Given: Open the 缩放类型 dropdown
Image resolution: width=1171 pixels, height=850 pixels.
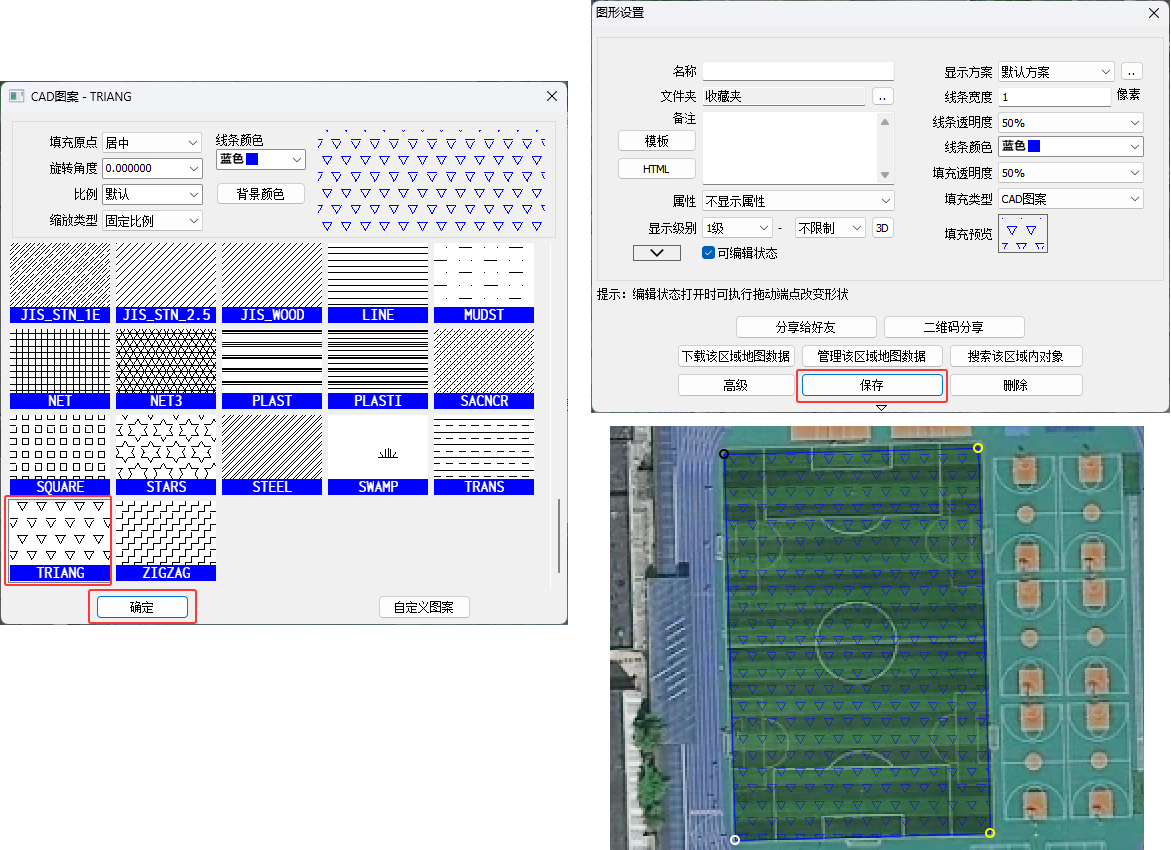Looking at the screenshot, I should (152, 221).
